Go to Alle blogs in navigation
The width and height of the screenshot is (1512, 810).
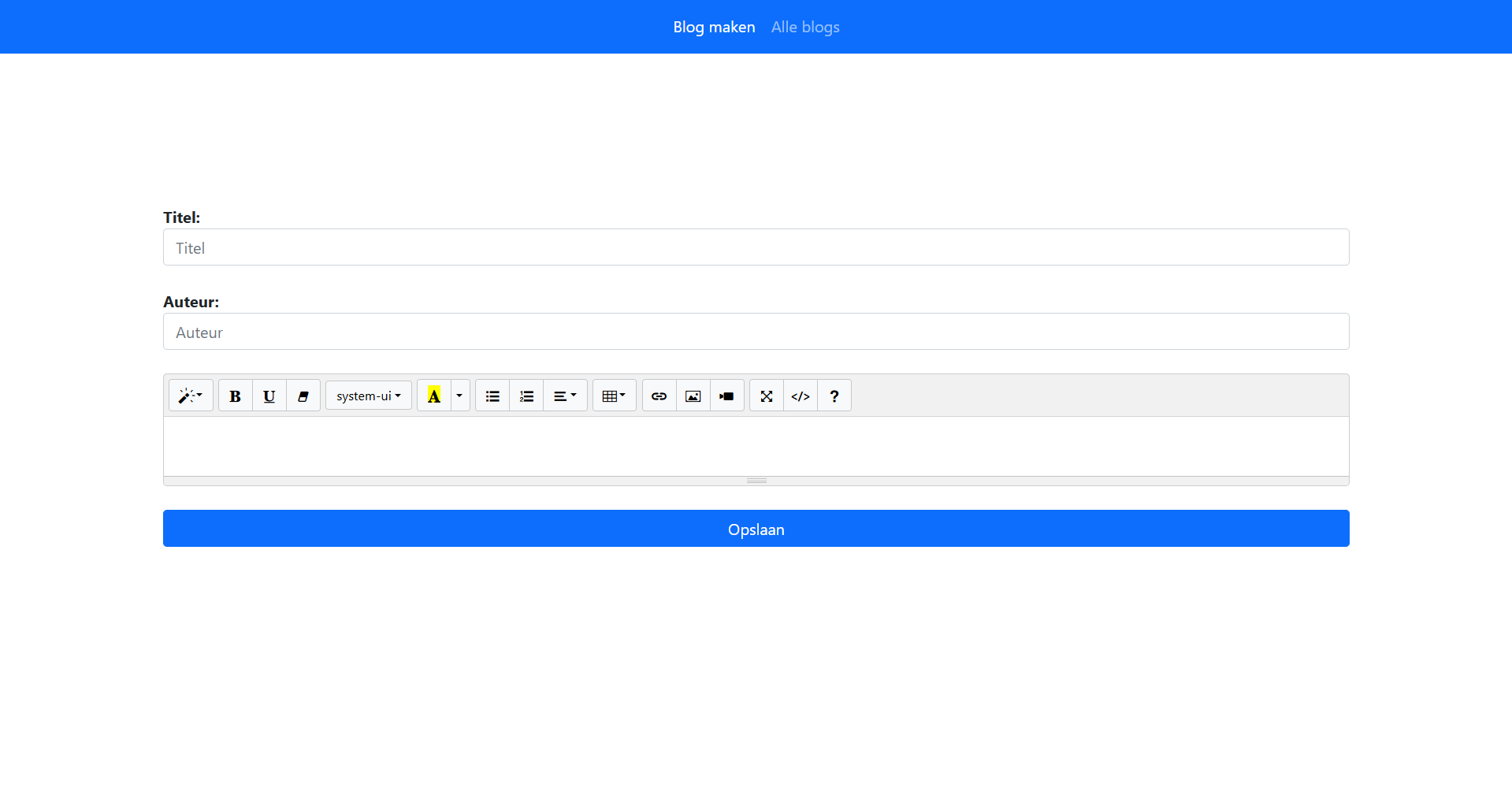(x=804, y=28)
